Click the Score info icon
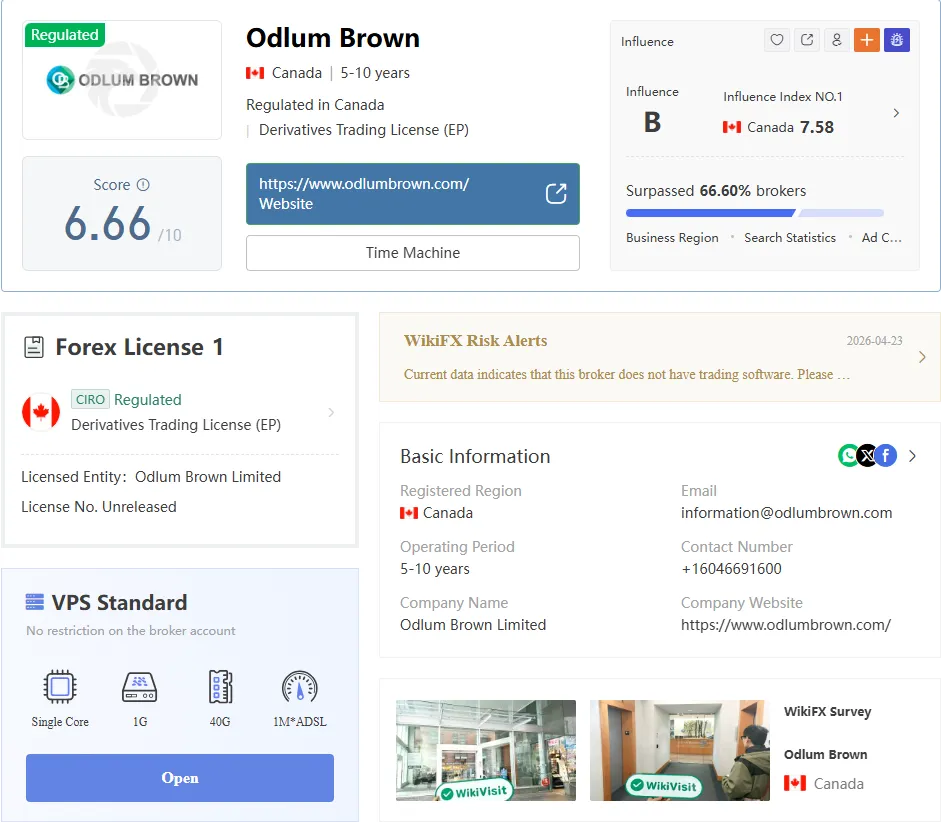The height and width of the screenshot is (822, 941). (x=143, y=185)
